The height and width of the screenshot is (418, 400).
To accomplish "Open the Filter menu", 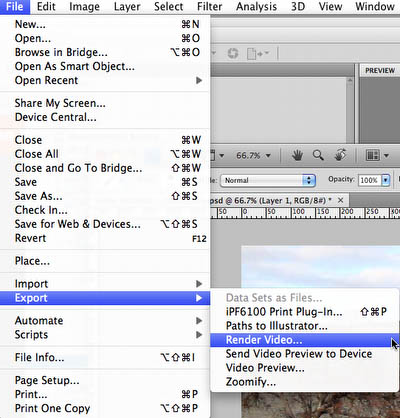I will click(x=209, y=7).
